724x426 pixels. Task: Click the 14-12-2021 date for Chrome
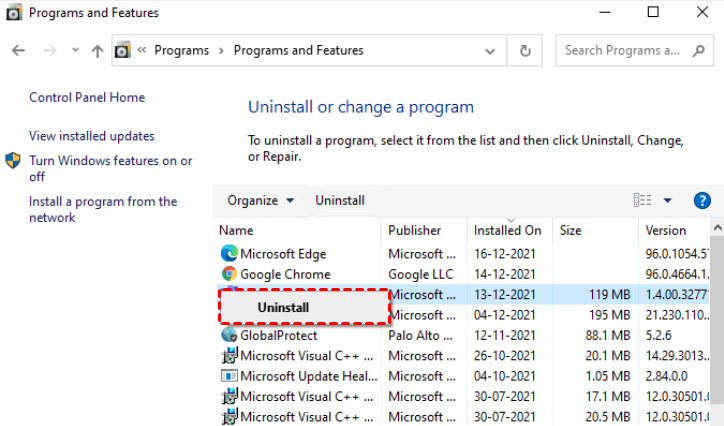pos(504,274)
